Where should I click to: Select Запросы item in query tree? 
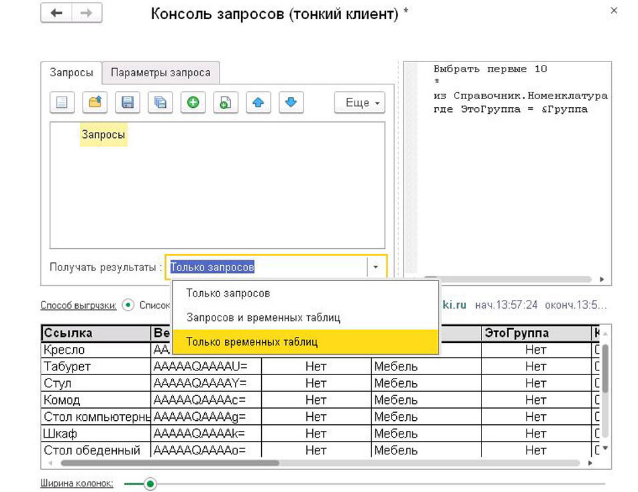(103, 134)
